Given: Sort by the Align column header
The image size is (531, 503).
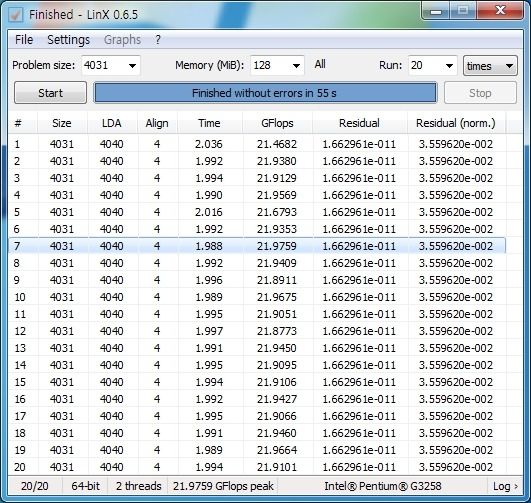Looking at the screenshot, I should click(x=157, y=123).
